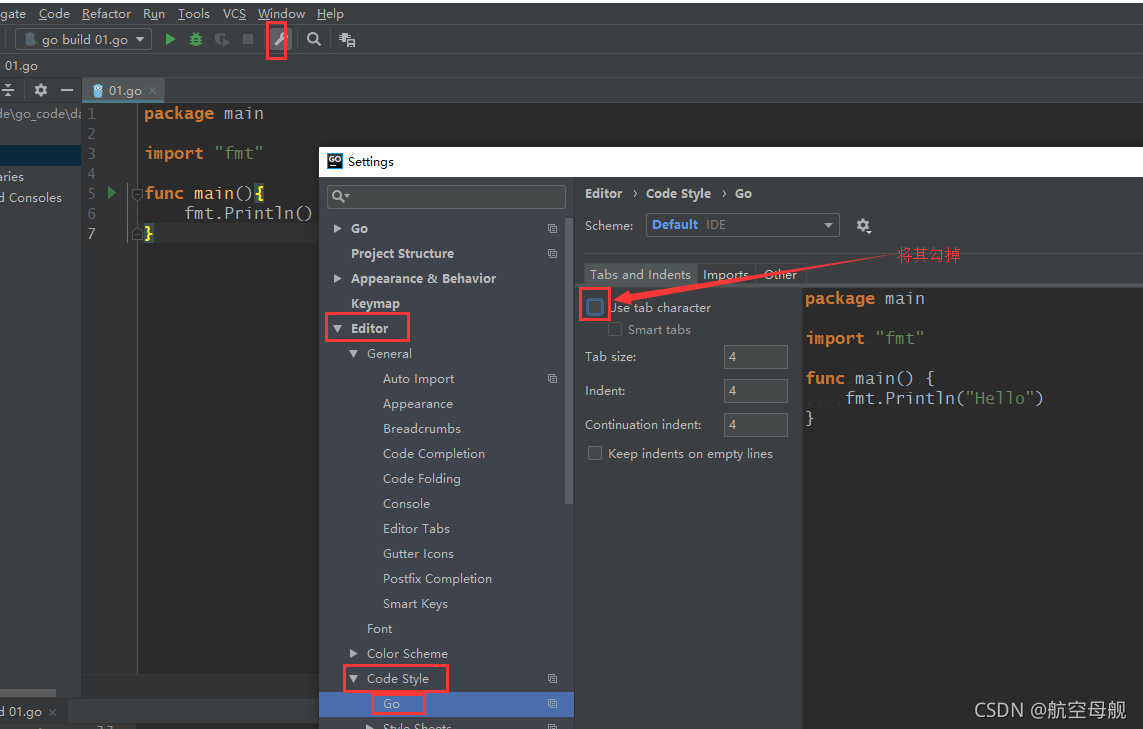Expand the Go settings node
This screenshot has width=1143, height=729.
click(x=338, y=228)
